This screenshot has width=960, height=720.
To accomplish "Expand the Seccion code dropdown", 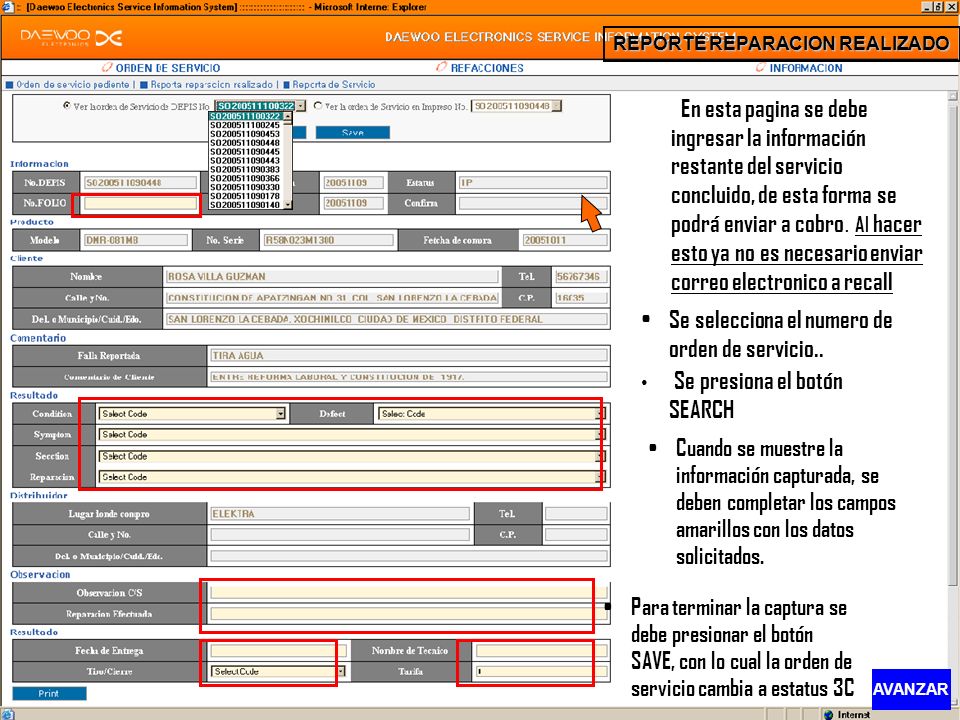I will pyautogui.click(x=601, y=456).
